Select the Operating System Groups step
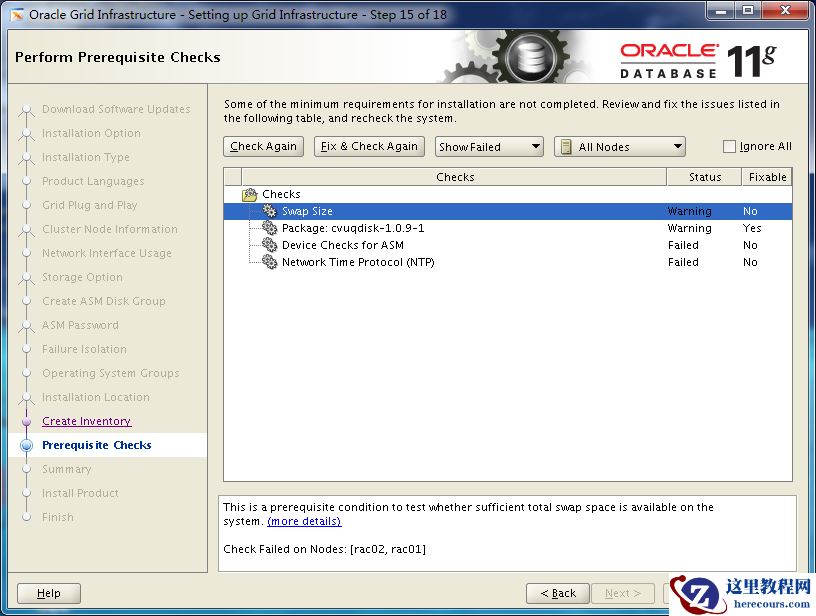The width and height of the screenshot is (816, 616). click(111, 373)
